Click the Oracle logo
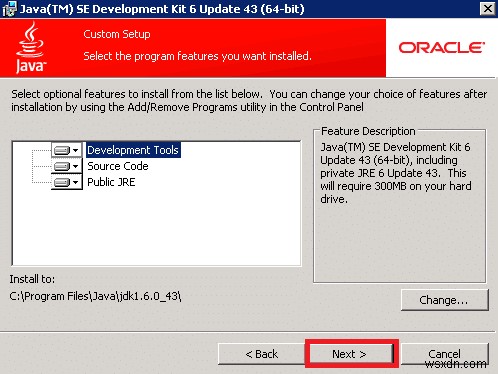 click(x=442, y=48)
